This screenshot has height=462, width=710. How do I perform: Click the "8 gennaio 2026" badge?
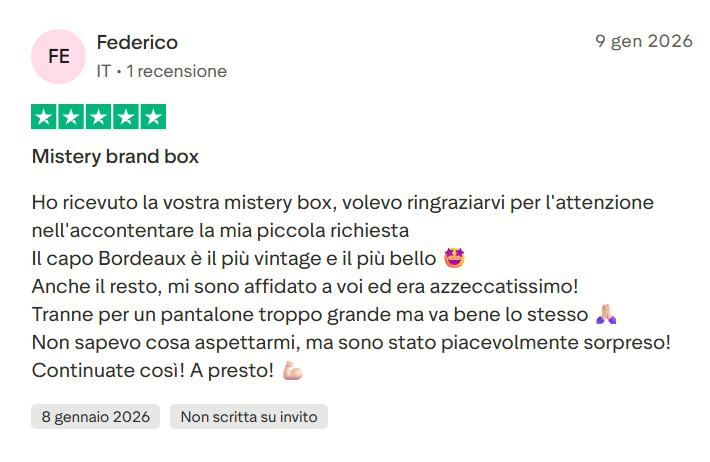[x=96, y=417]
